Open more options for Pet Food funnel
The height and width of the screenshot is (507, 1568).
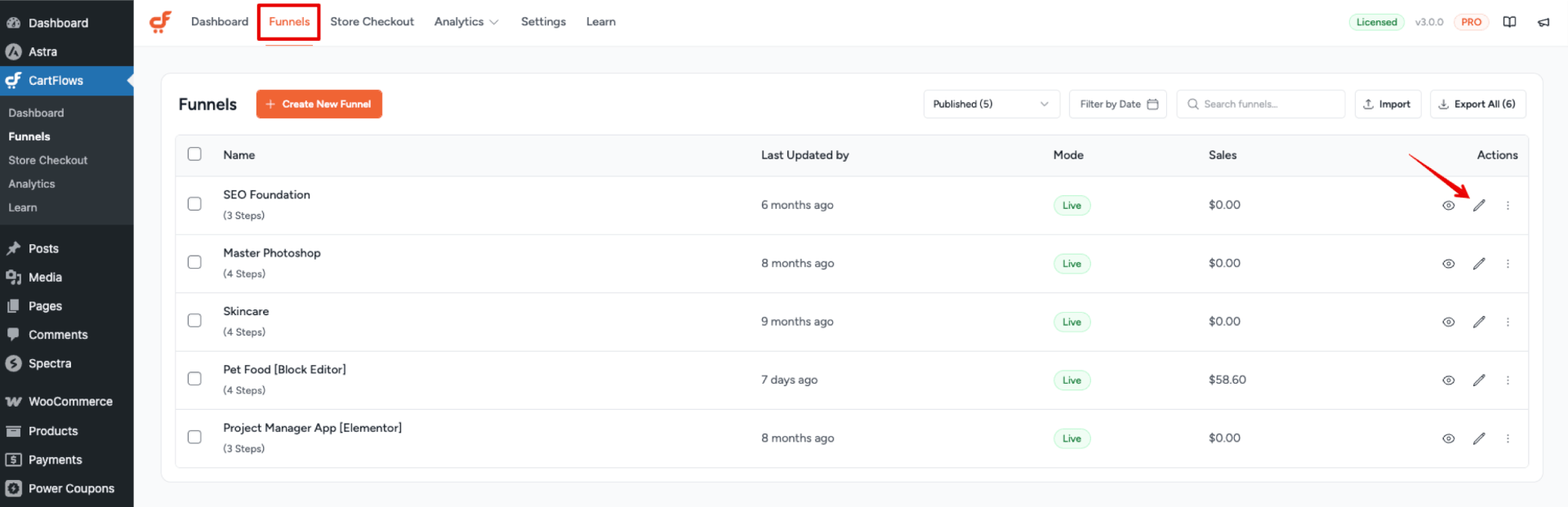(1508, 380)
